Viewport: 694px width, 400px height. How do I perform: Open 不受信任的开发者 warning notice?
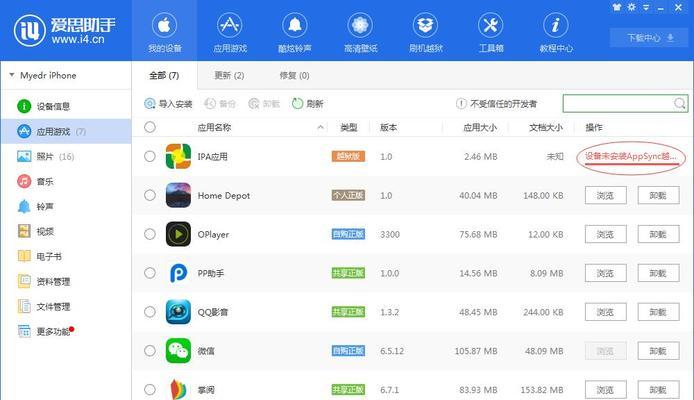pos(496,104)
